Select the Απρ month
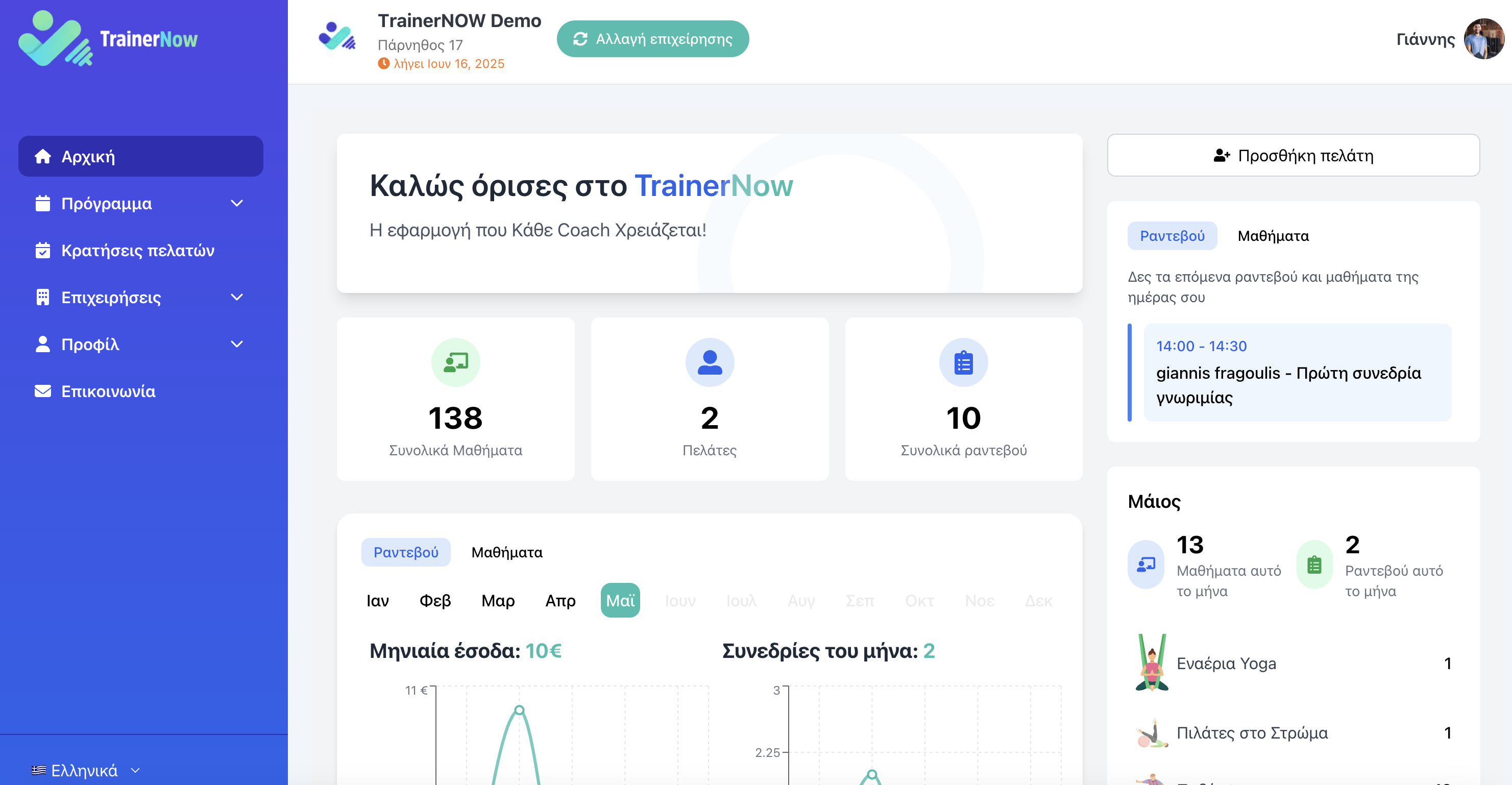Viewport: 1512px width, 785px height. [x=560, y=600]
